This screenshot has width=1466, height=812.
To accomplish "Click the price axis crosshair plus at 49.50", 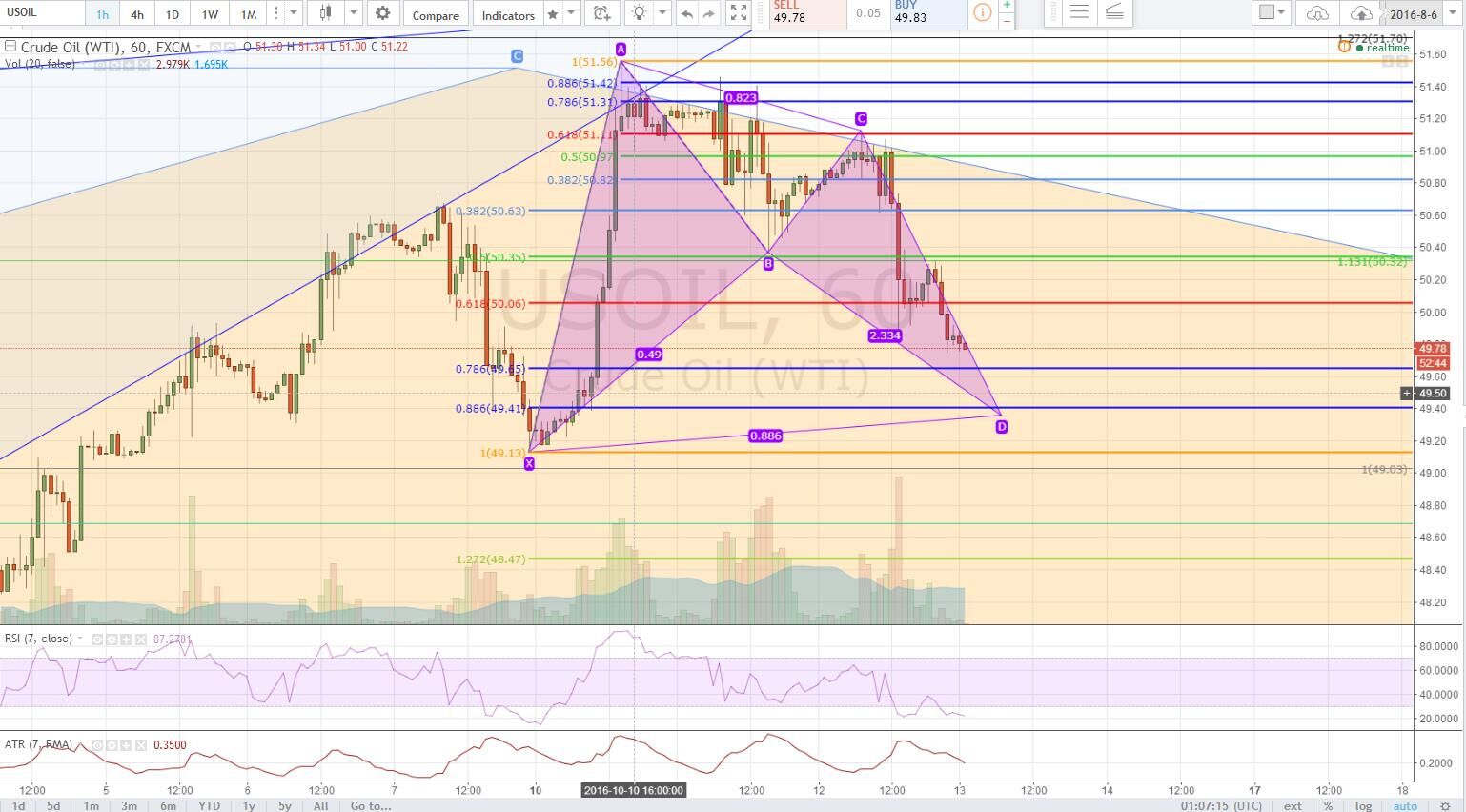I will (x=1407, y=393).
